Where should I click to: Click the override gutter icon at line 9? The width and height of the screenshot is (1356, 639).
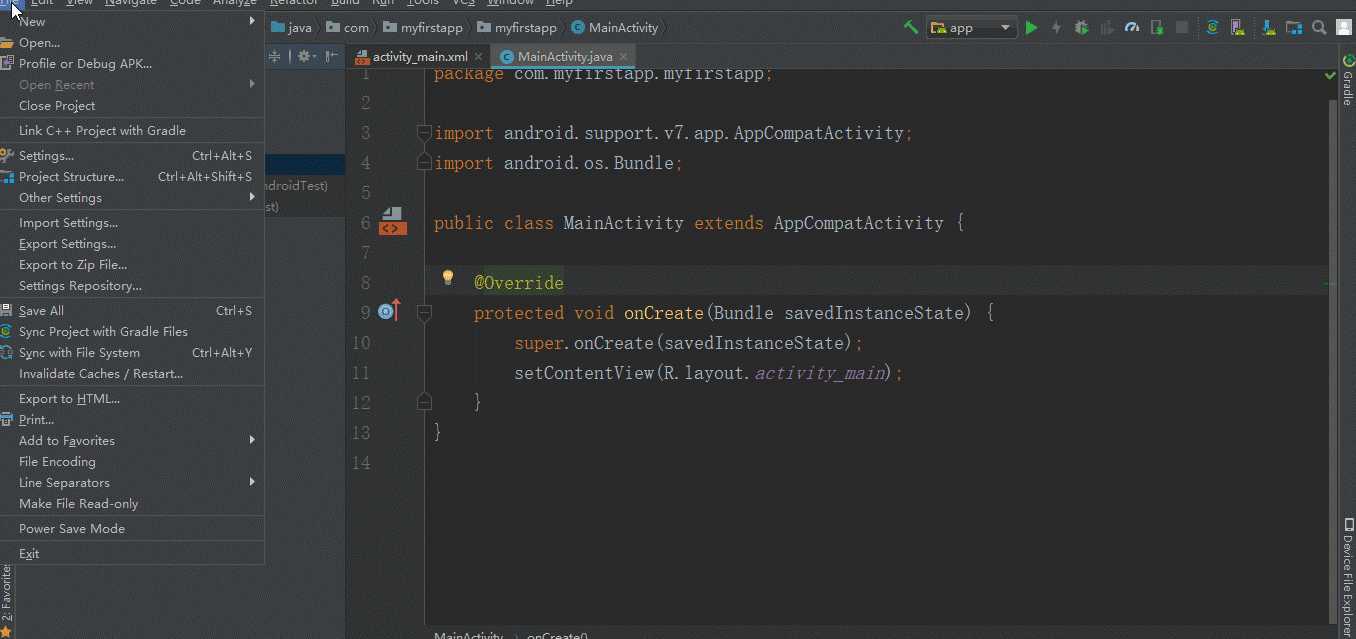click(389, 311)
